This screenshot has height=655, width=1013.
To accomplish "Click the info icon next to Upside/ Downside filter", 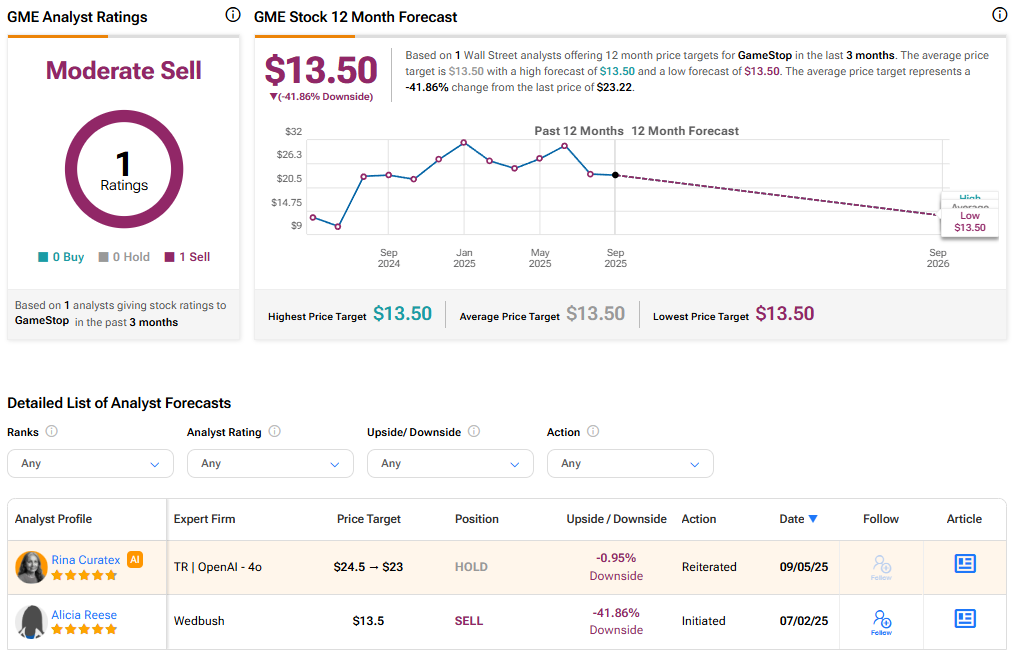I will (x=474, y=431).
